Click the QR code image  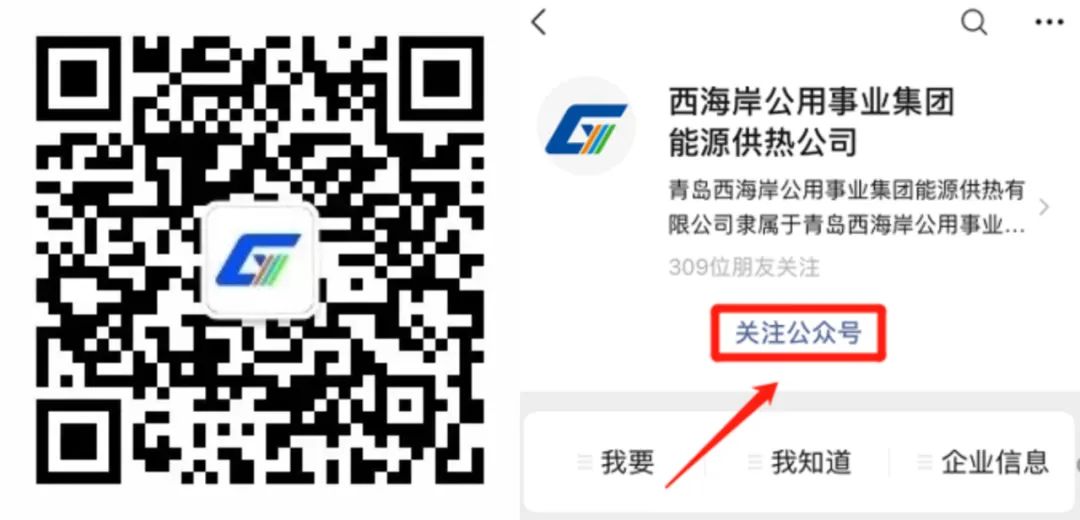260,260
